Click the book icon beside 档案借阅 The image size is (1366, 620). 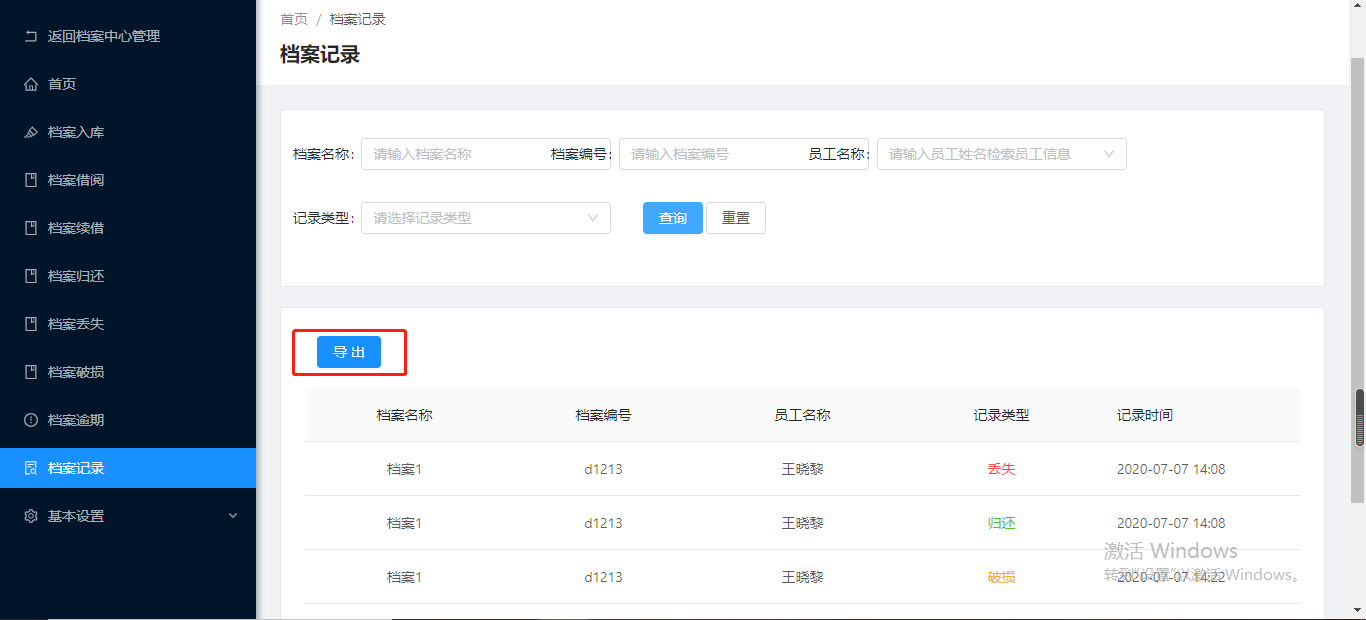(x=31, y=180)
